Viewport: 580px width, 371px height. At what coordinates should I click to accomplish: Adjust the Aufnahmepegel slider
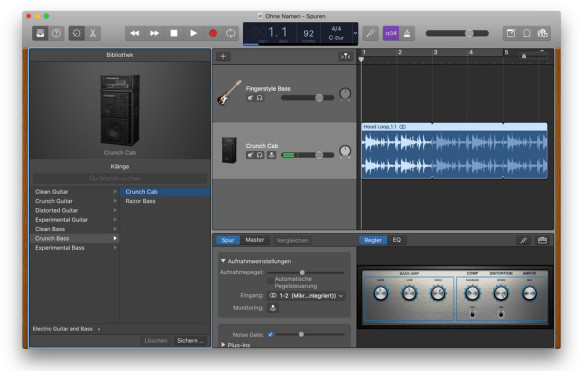coord(306,272)
